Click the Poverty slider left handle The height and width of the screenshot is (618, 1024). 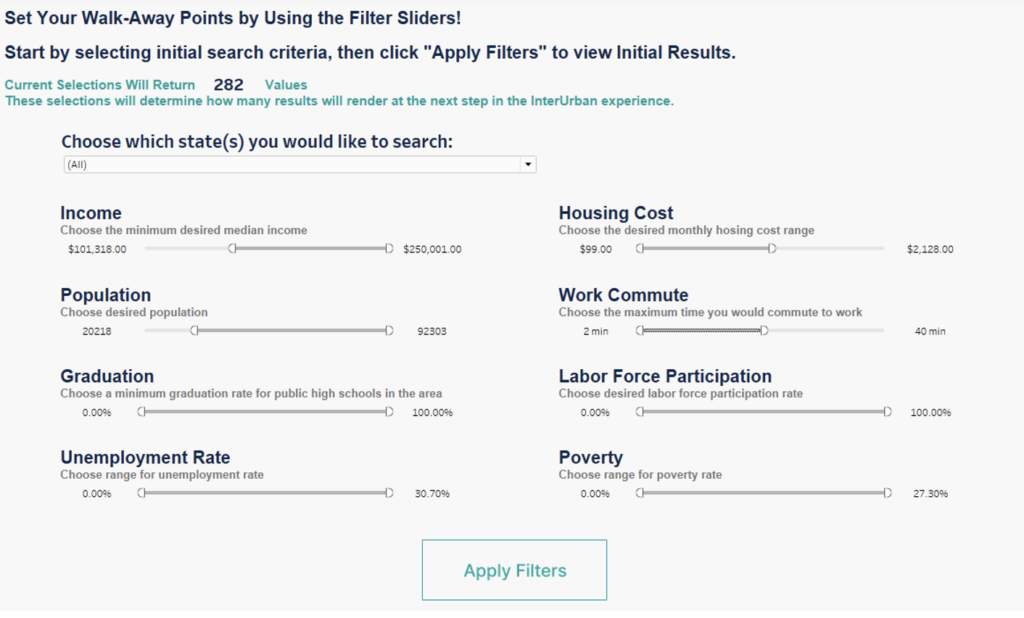coord(640,493)
